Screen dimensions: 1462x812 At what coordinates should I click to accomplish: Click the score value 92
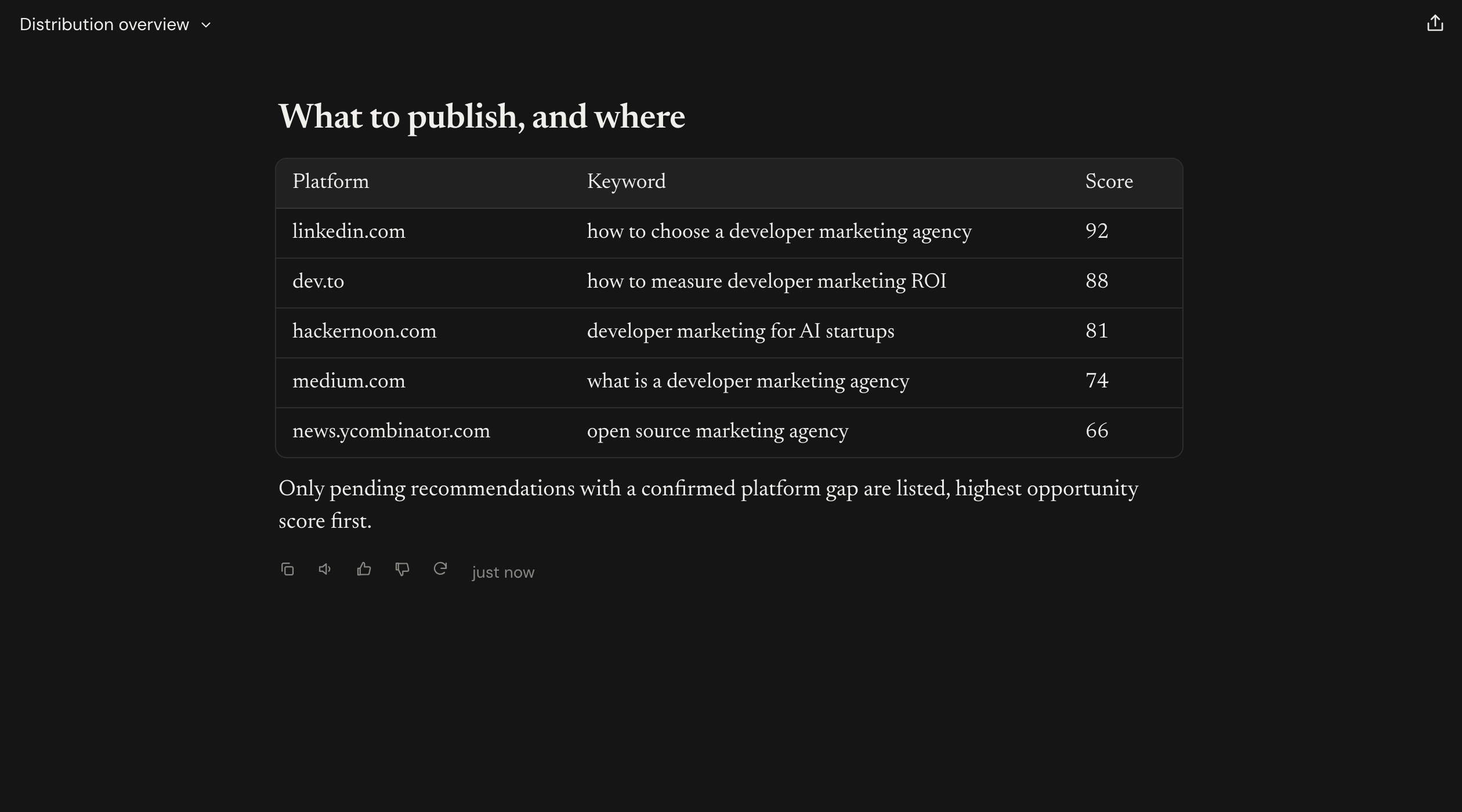coord(1096,231)
